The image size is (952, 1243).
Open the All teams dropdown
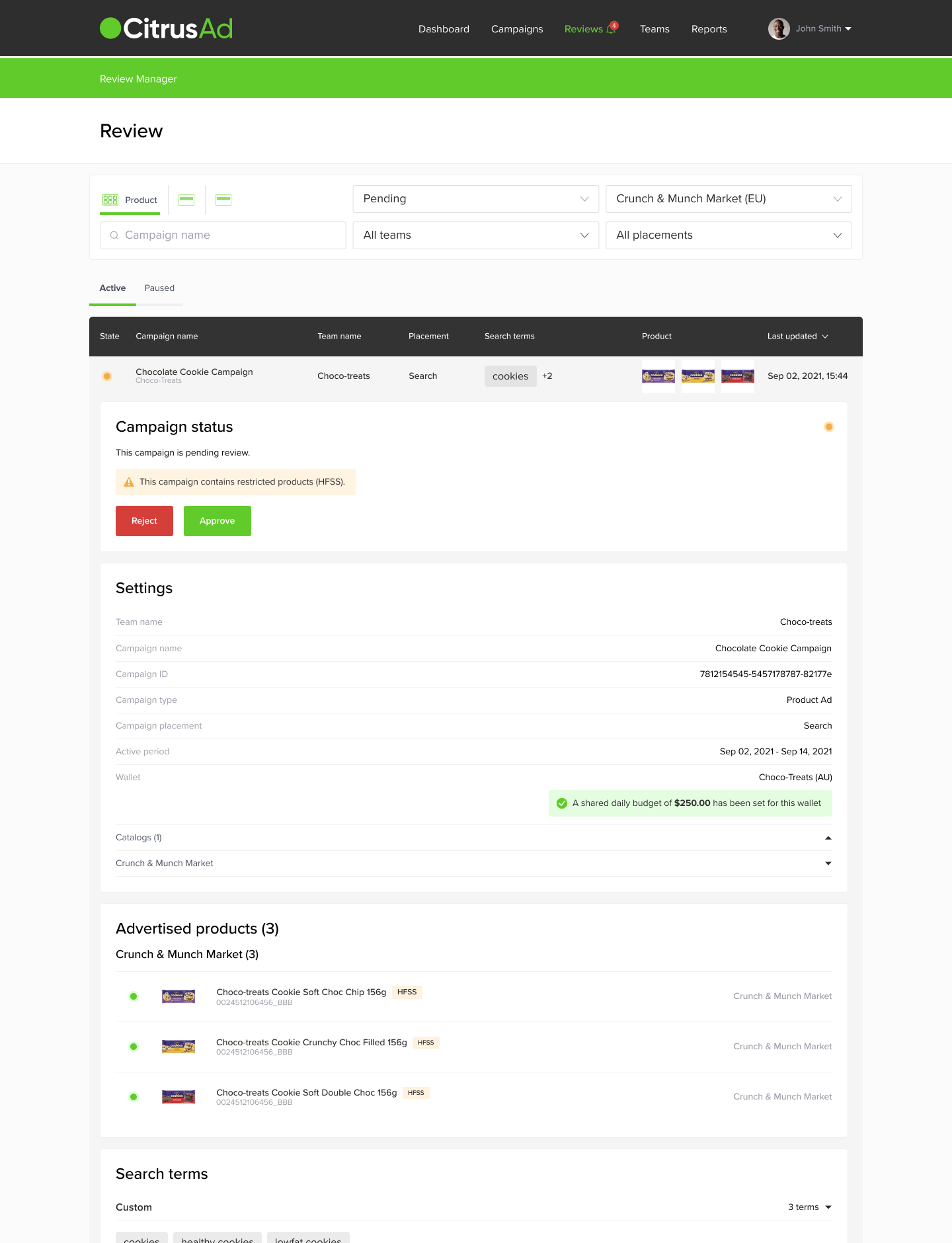pos(476,235)
